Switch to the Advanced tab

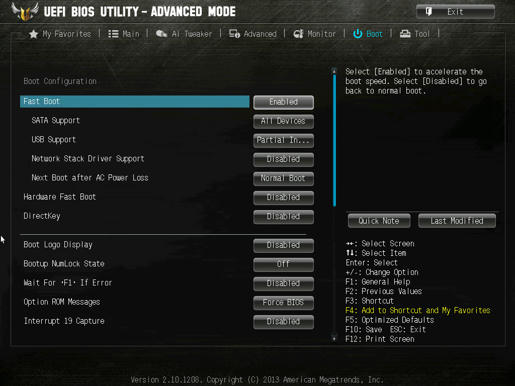pos(252,34)
